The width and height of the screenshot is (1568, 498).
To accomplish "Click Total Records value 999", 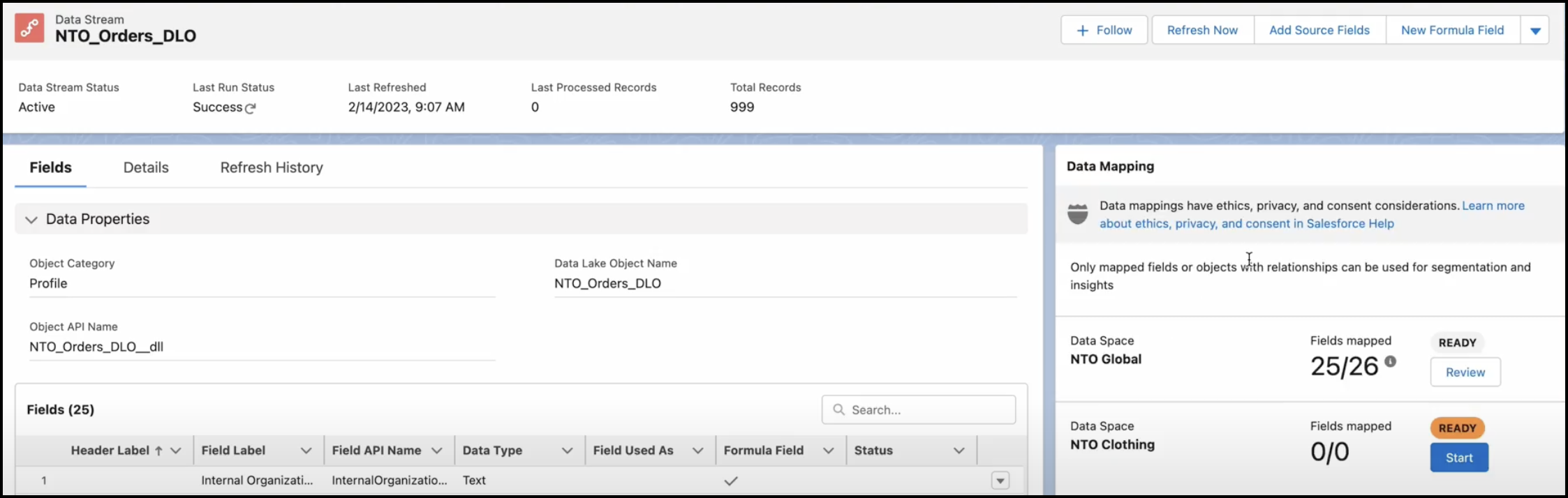I will tap(742, 107).
